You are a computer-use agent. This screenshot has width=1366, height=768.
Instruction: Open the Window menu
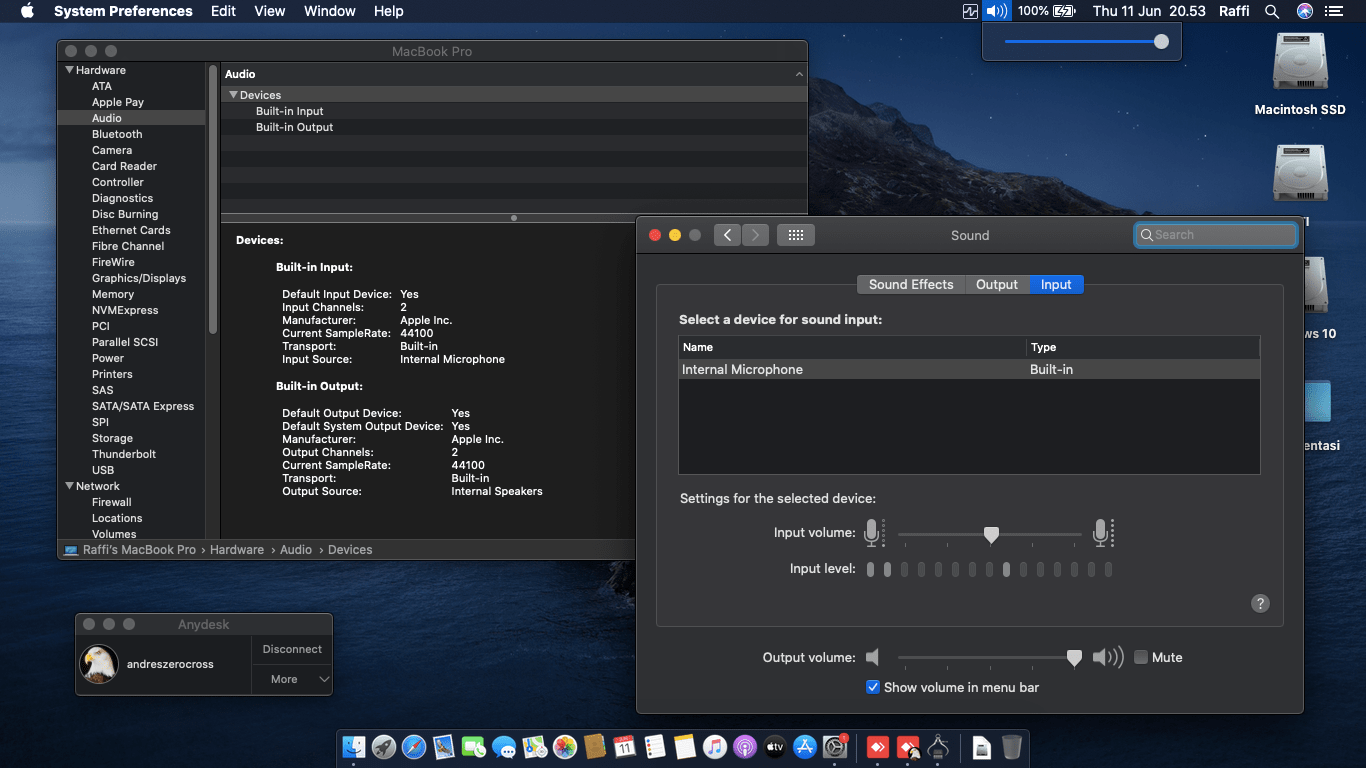330,11
